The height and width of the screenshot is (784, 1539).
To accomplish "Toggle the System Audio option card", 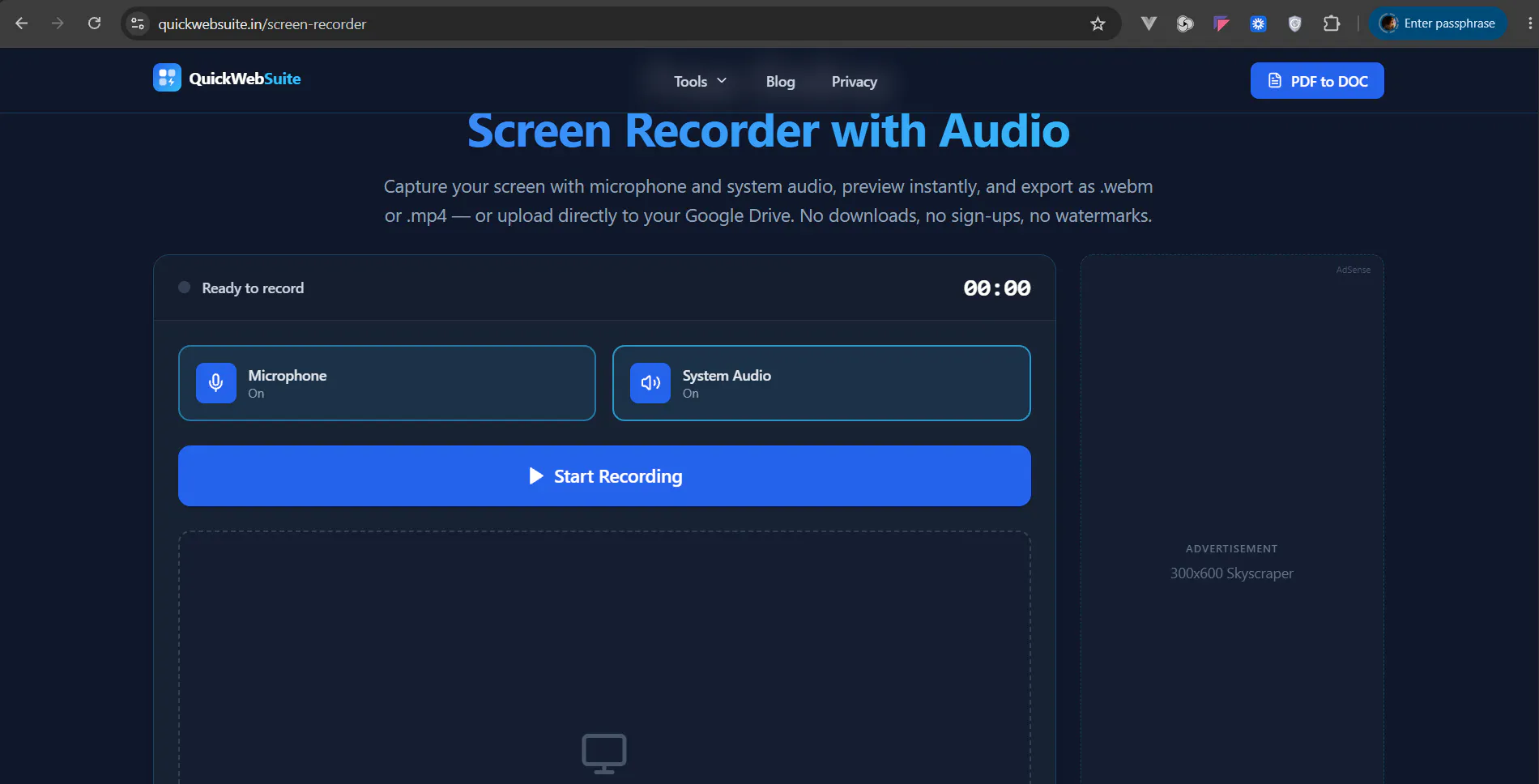I will [x=821, y=383].
